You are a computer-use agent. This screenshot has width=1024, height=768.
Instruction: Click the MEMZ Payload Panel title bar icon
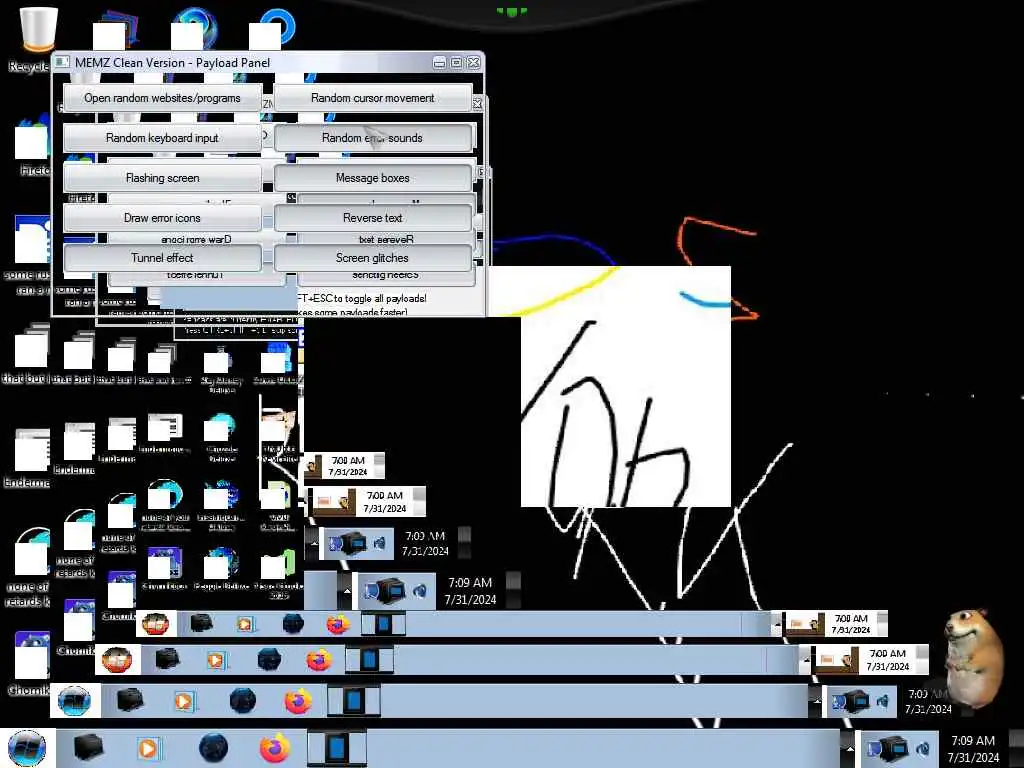click(63, 62)
